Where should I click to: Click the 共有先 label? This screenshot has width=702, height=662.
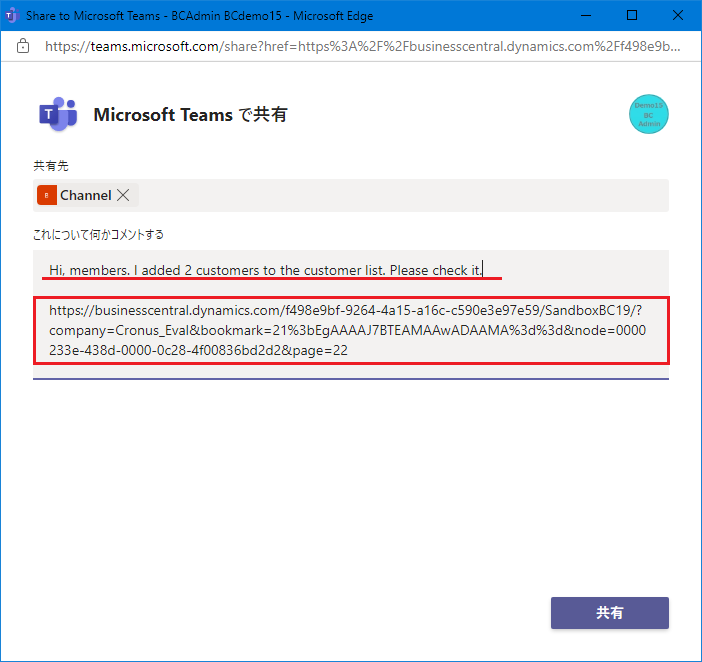[51, 165]
